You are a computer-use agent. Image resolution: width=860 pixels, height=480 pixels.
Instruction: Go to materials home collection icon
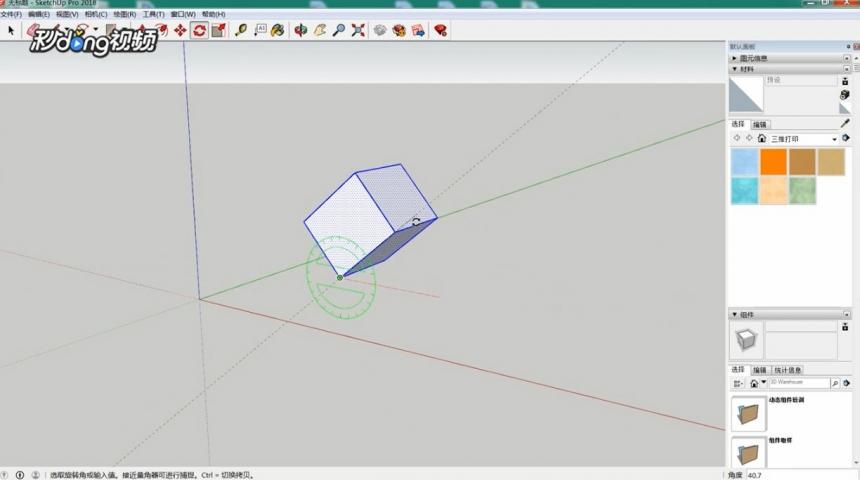click(x=761, y=138)
